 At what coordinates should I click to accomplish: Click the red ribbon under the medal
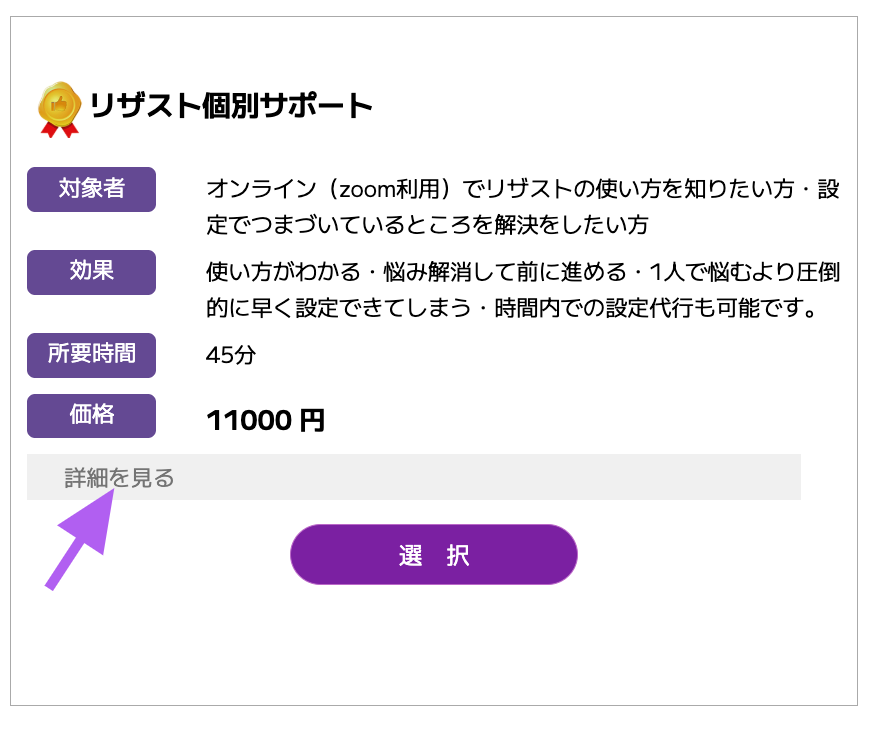click(x=59, y=128)
